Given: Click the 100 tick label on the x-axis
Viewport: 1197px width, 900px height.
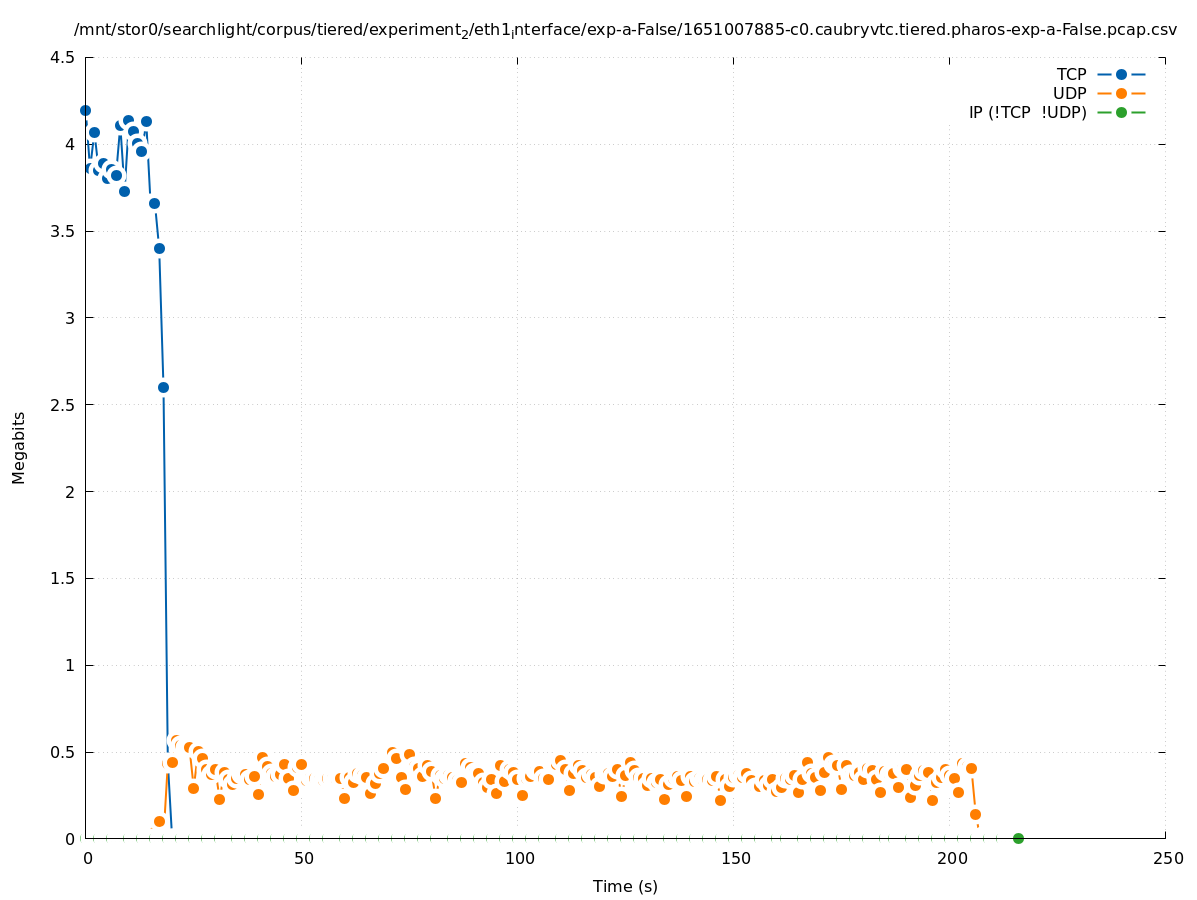Looking at the screenshot, I should [x=518, y=858].
